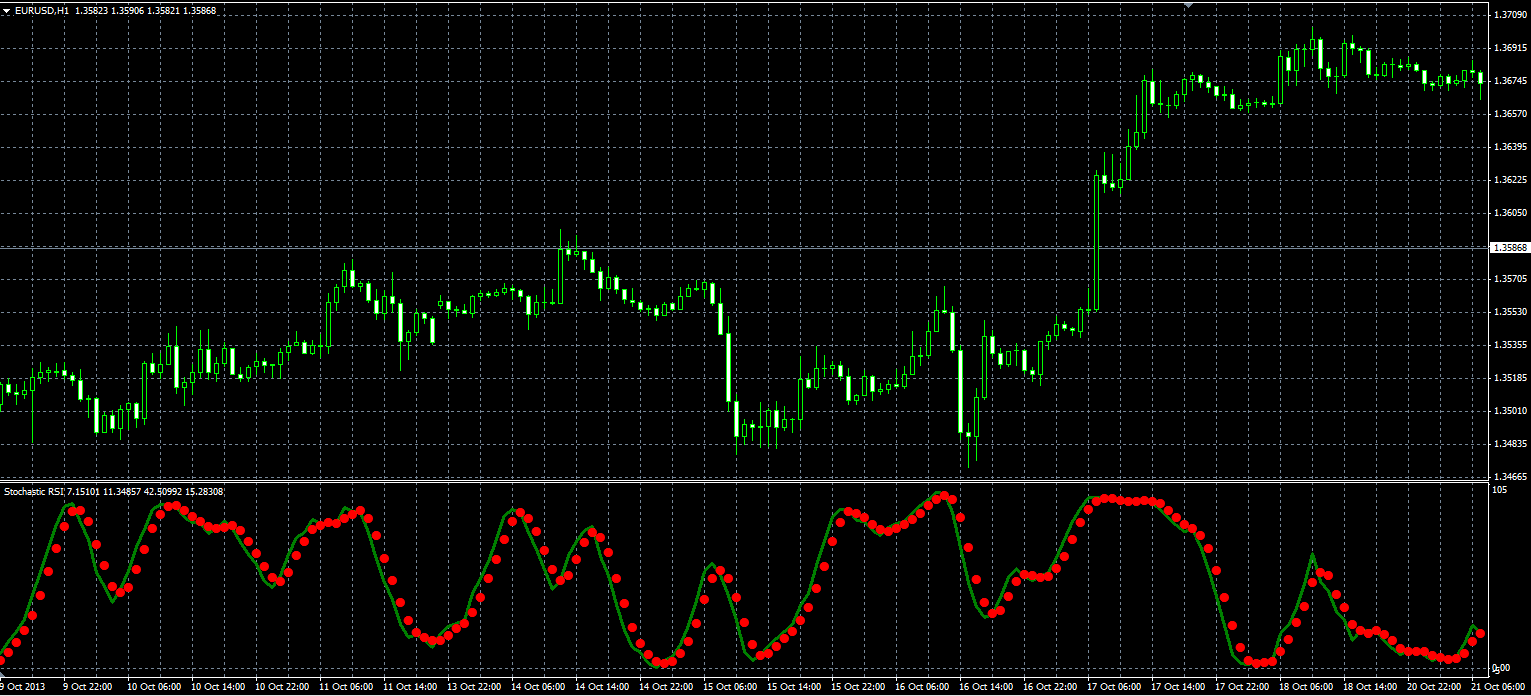Click price scale value 1.34835
Viewport: 1531px width, 696px height.
(1510, 444)
